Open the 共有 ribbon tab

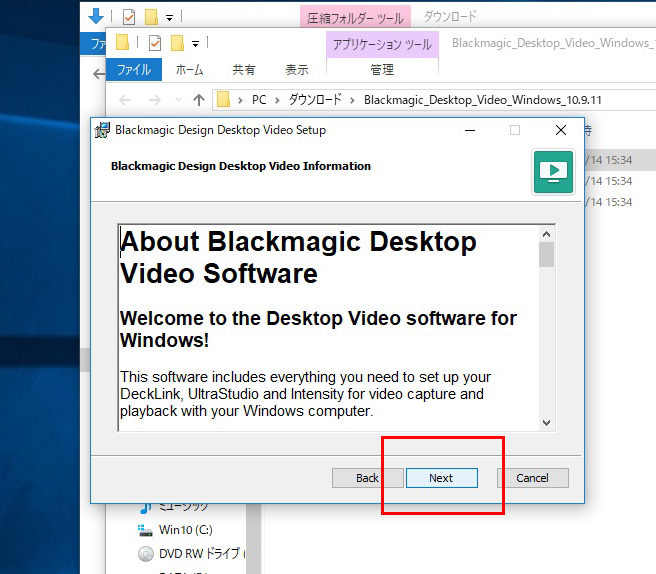[x=244, y=69]
